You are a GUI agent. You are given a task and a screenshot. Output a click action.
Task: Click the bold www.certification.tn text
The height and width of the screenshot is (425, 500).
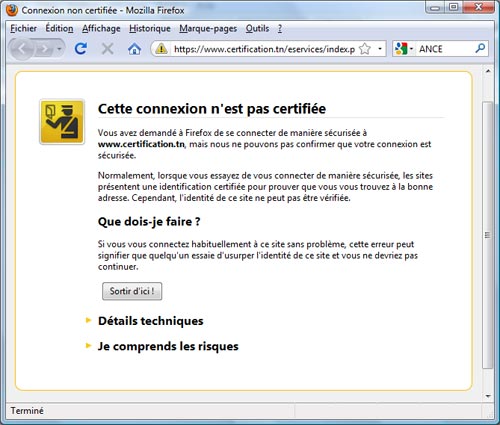click(141, 144)
